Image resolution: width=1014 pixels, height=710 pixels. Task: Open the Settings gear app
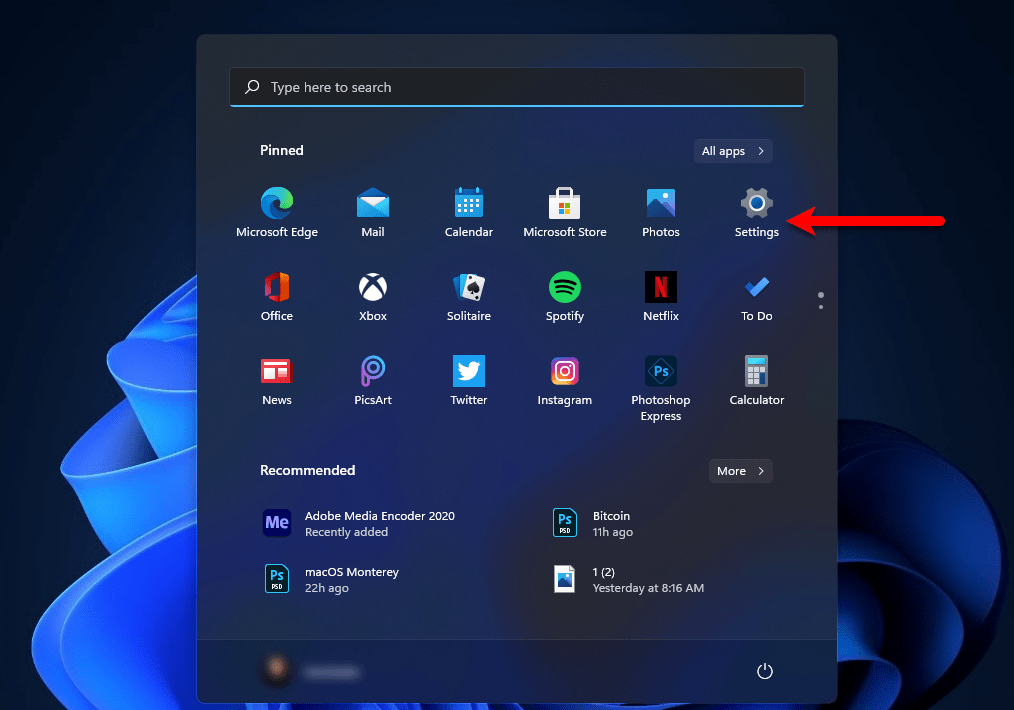757,213
